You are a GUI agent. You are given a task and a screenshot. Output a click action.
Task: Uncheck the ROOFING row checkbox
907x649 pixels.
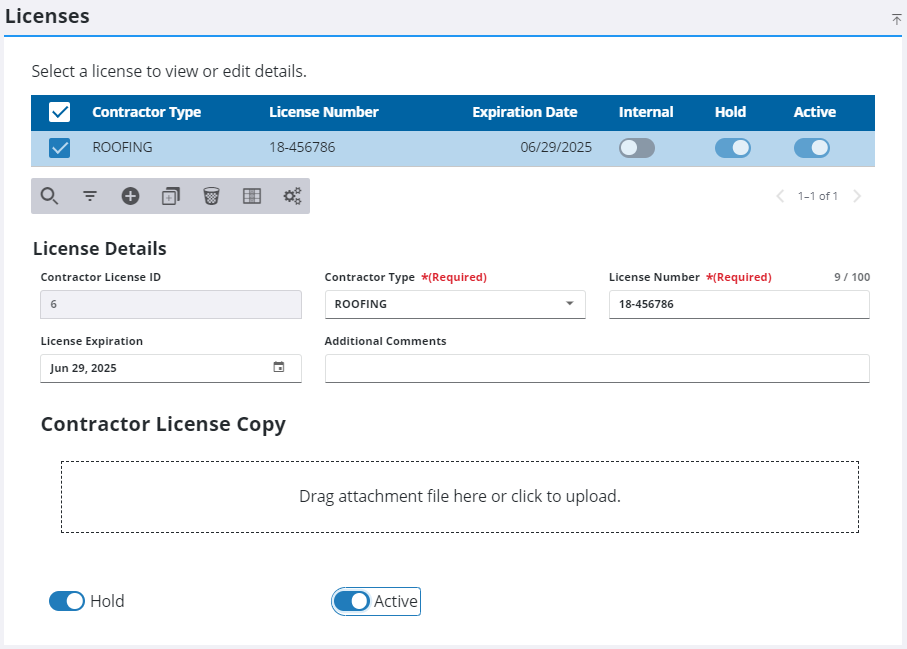point(60,148)
